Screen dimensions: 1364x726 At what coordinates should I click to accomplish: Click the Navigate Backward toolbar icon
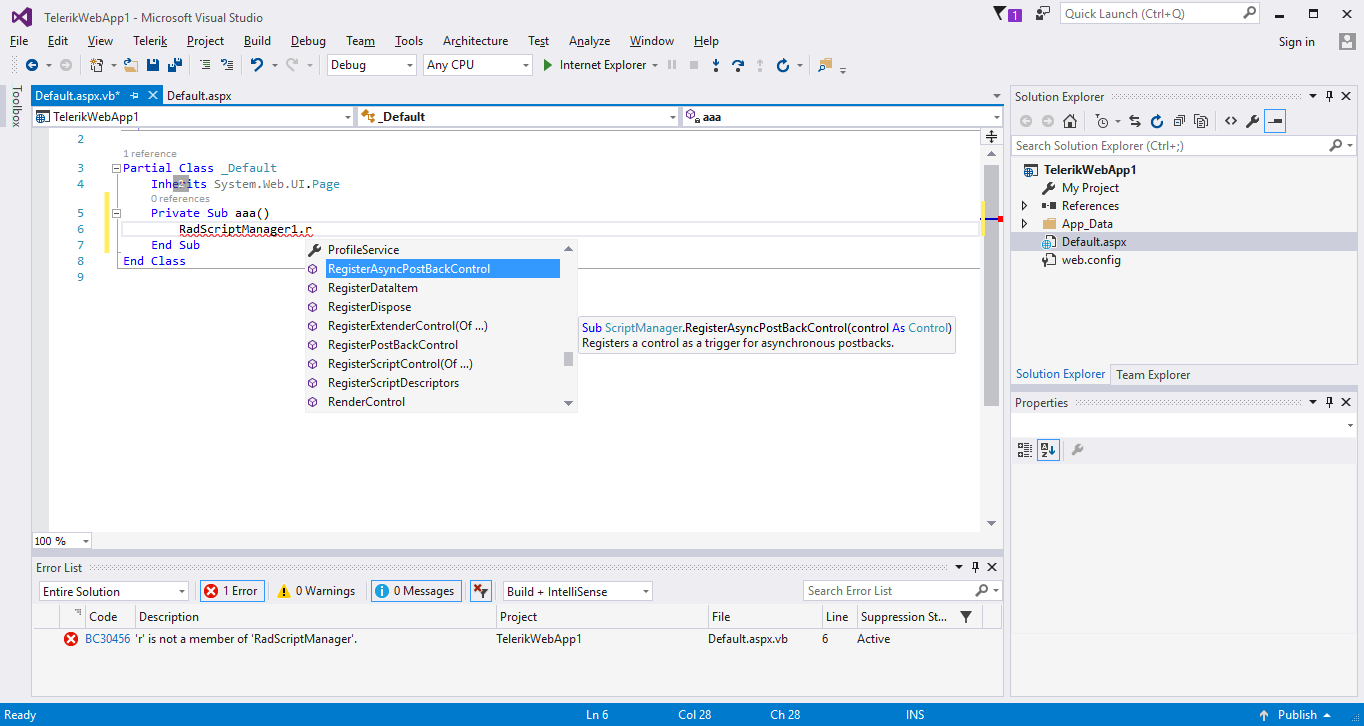(32, 65)
